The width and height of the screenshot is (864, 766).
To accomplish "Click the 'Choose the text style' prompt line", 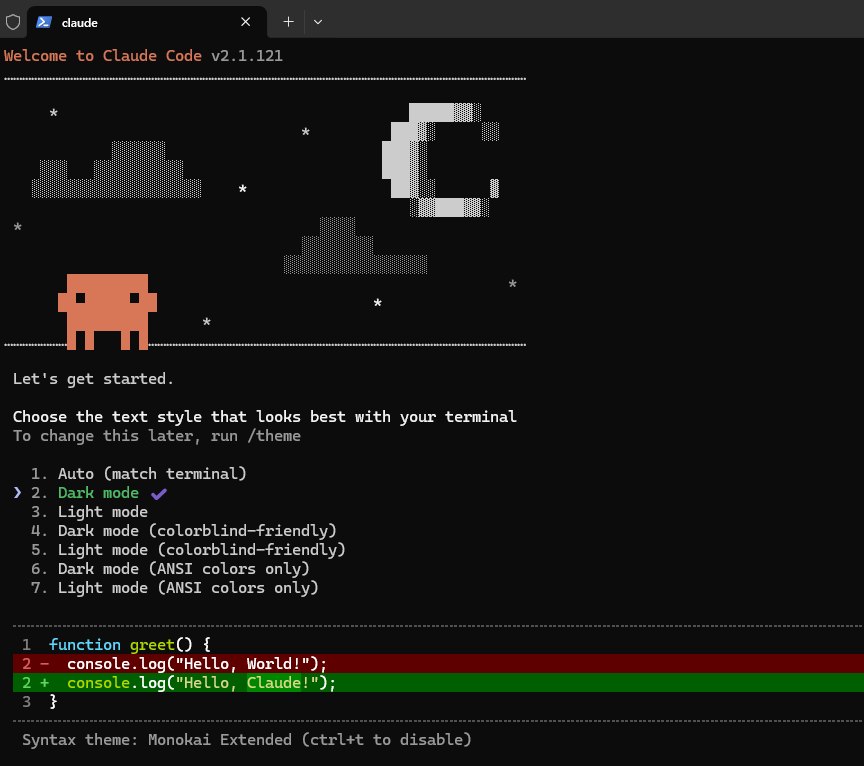I will point(264,417).
